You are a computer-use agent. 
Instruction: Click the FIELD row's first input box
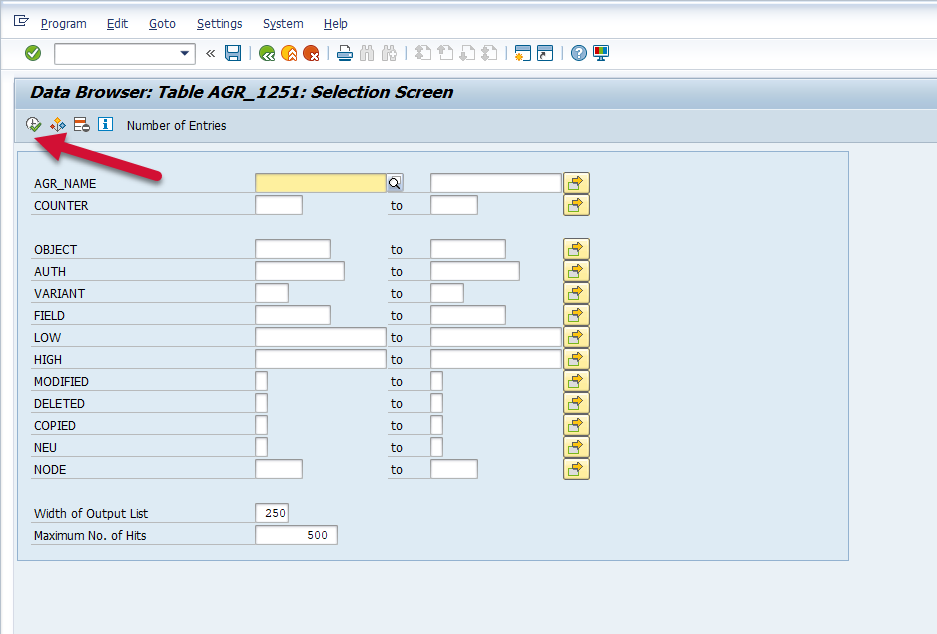(x=292, y=315)
